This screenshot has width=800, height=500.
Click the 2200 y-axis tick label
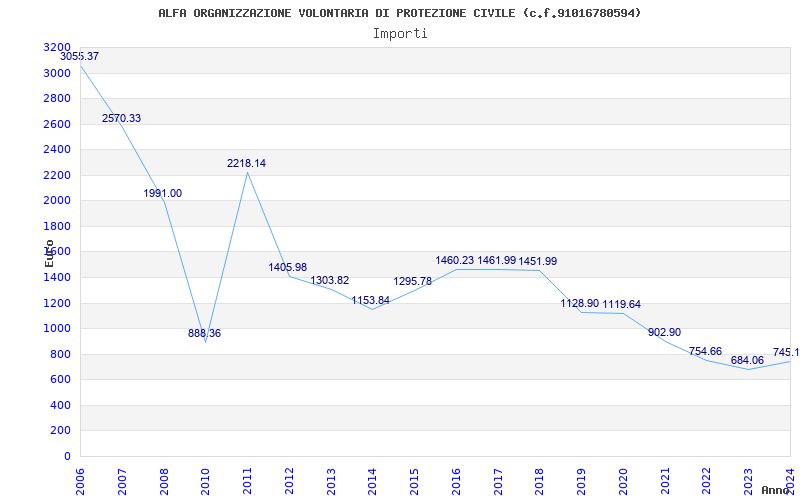[x=57, y=176]
